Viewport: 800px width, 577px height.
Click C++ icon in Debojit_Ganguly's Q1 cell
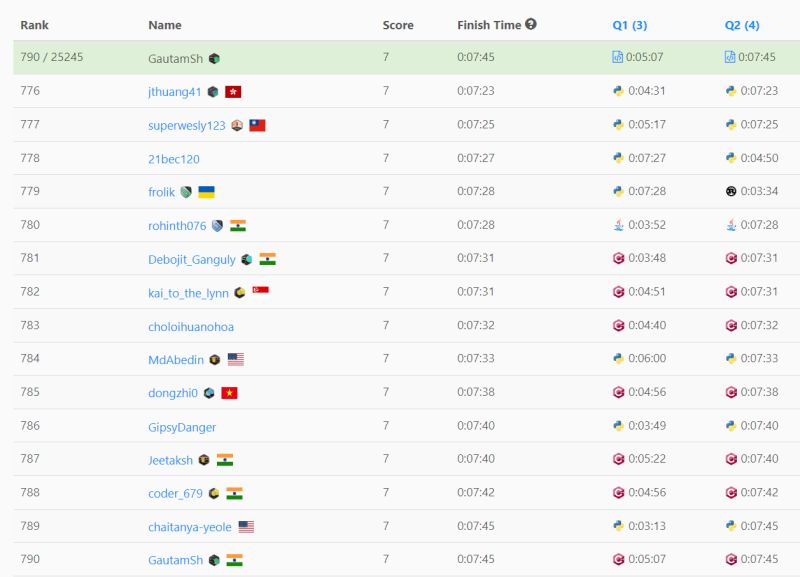[618, 258]
